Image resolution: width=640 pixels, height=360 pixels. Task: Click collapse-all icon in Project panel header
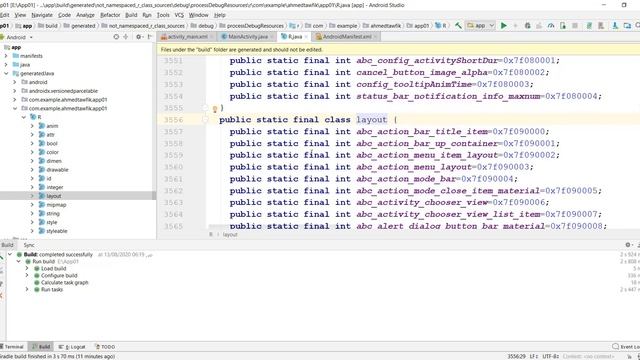pos(126,37)
